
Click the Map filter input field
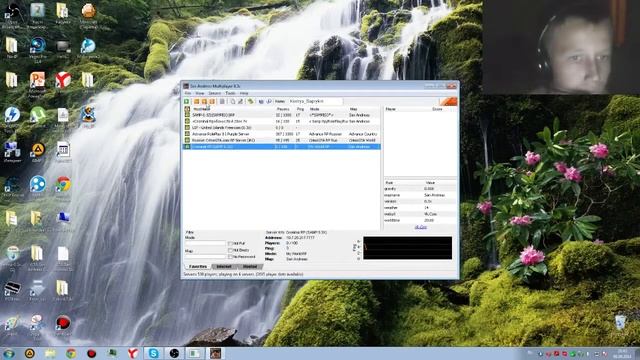tap(205, 257)
